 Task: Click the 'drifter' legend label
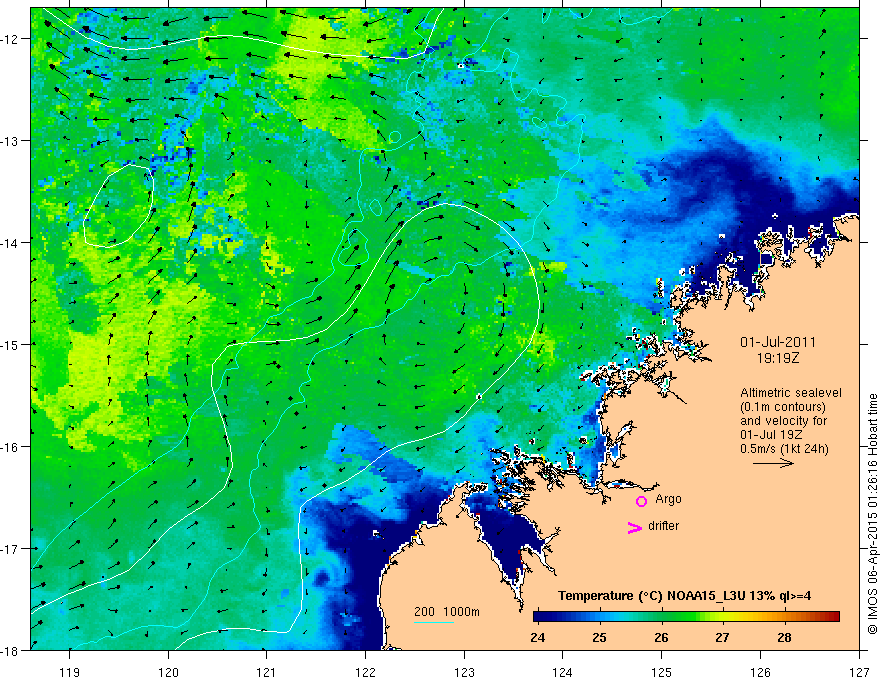click(x=663, y=526)
